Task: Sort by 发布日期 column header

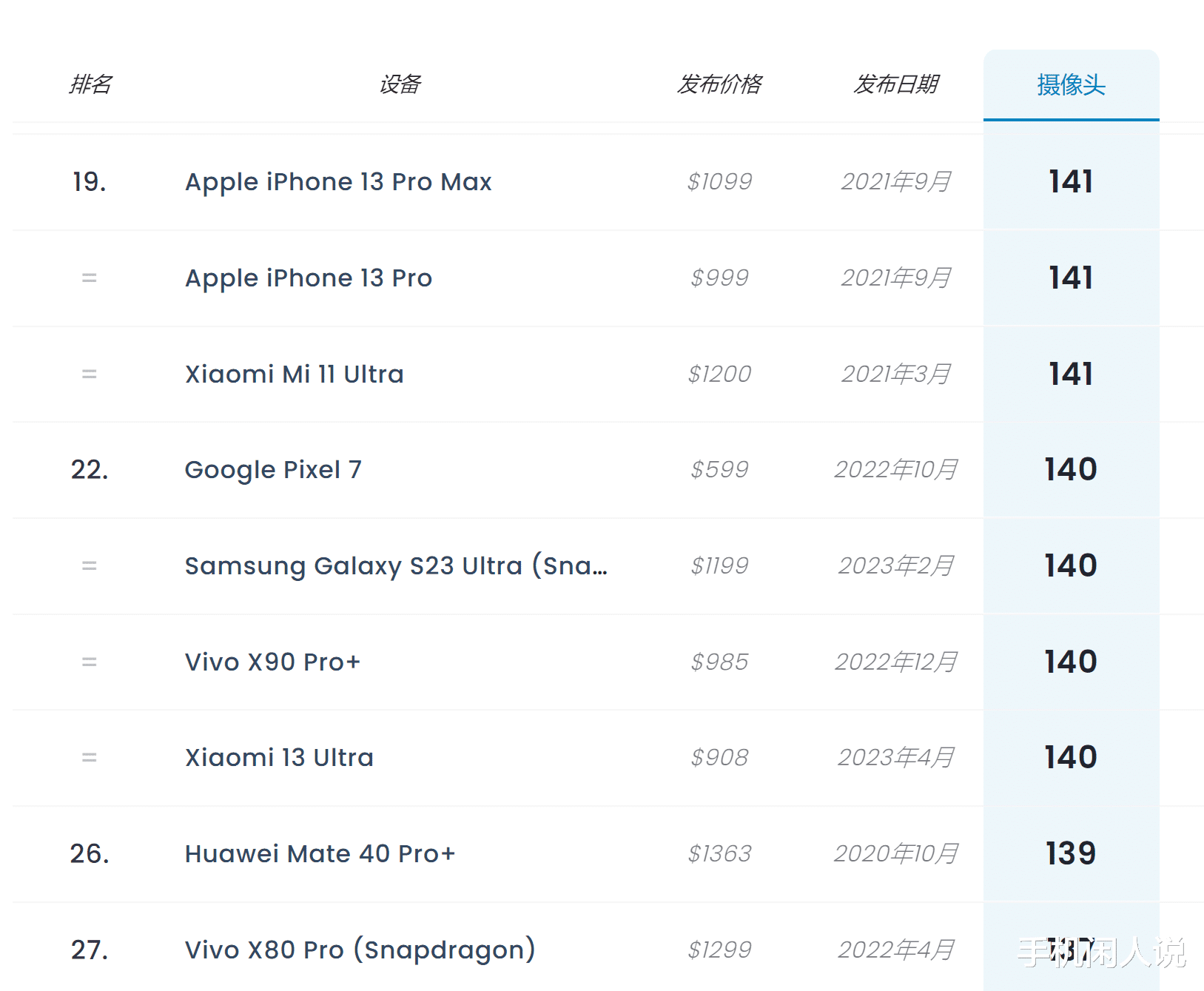Action: pos(895,84)
